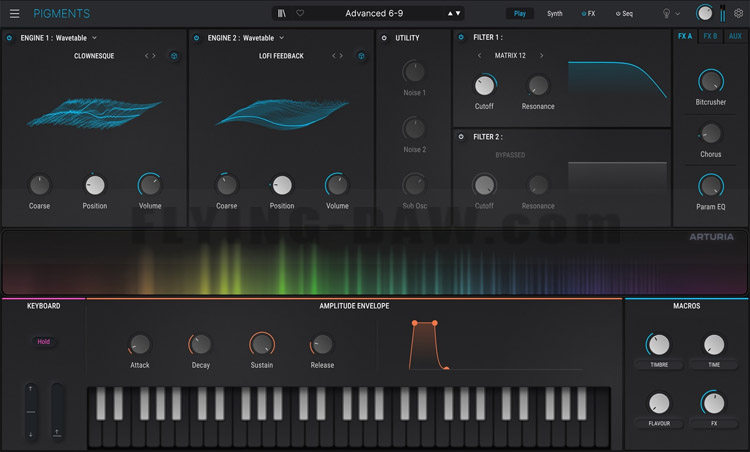The height and width of the screenshot is (452, 750).
Task: Click the Filter 1 Cutoff knob
Action: 485,86
